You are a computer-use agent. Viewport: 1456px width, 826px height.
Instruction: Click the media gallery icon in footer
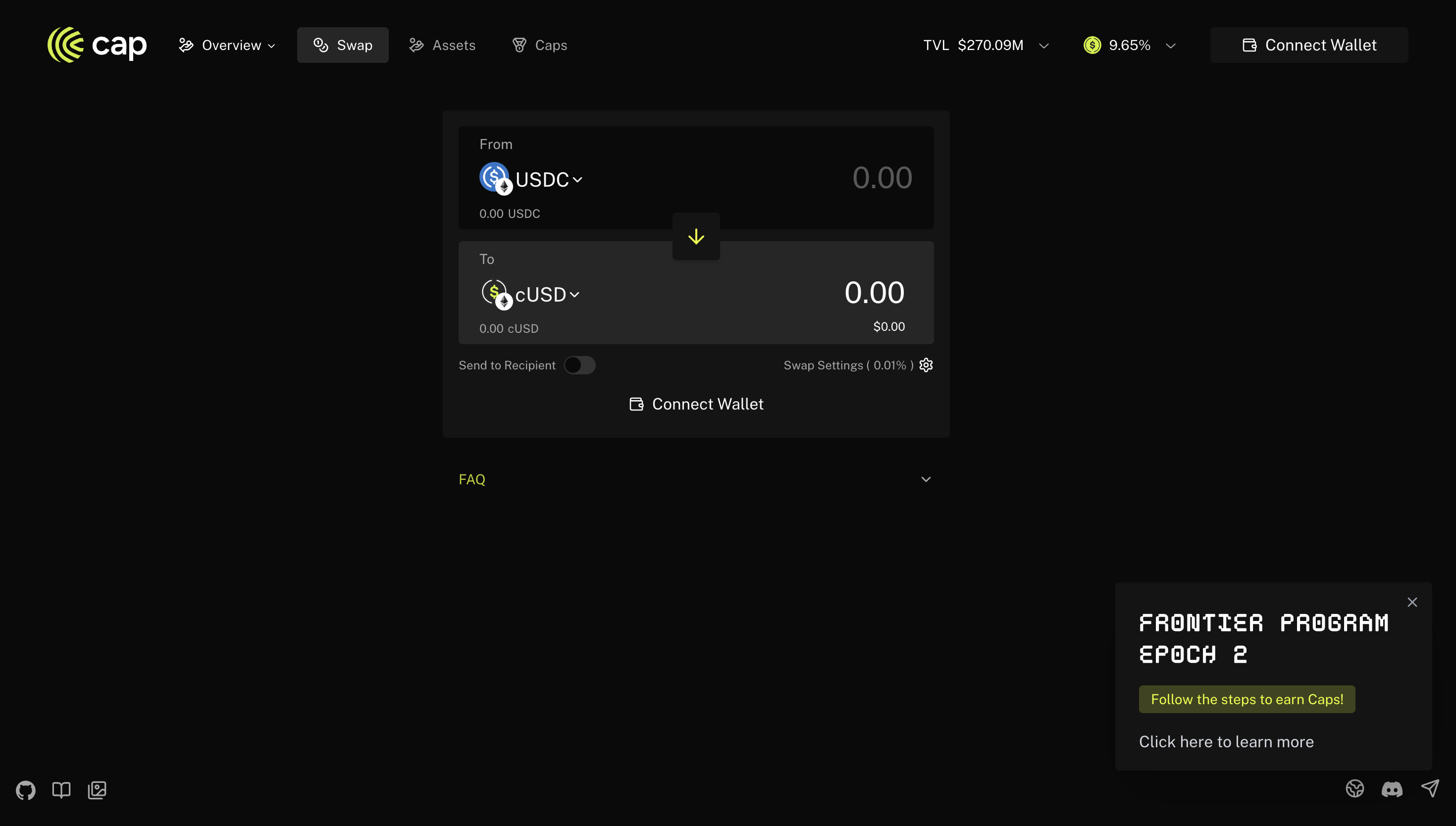(x=97, y=790)
